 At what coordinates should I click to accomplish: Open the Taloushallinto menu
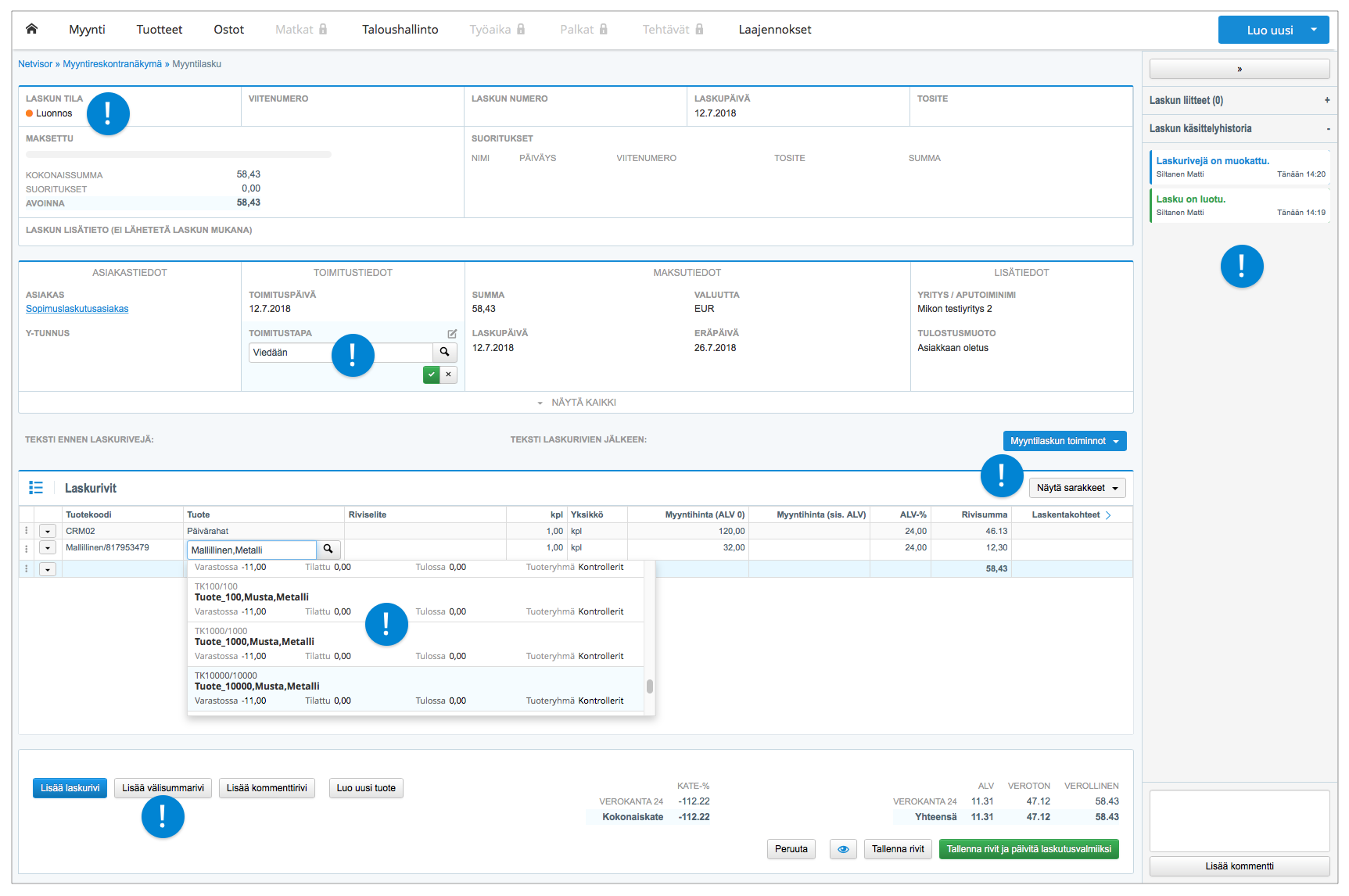point(400,30)
